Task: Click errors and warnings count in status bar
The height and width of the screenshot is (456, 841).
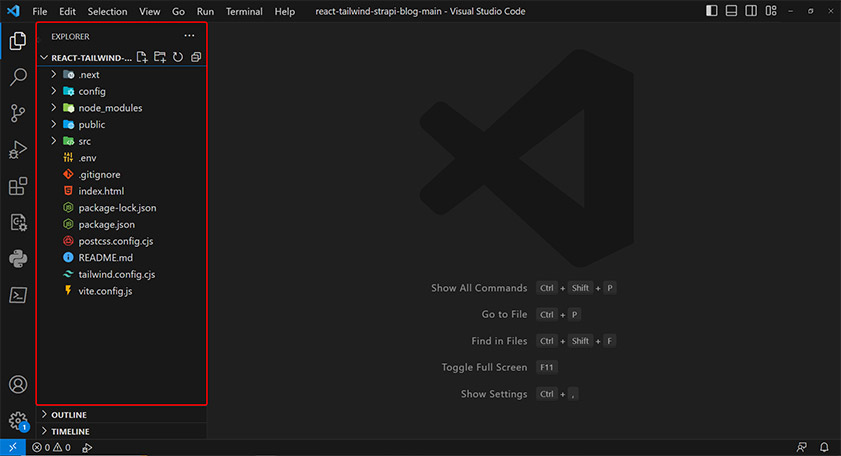Action: (51, 447)
